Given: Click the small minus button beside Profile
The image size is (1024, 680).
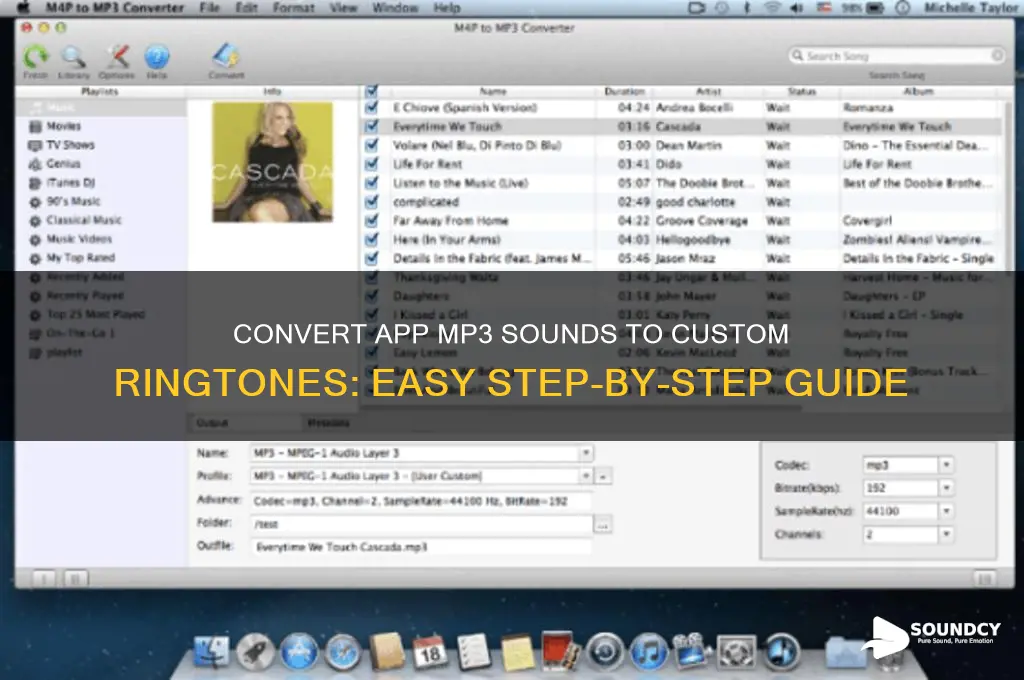Looking at the screenshot, I should [603, 477].
